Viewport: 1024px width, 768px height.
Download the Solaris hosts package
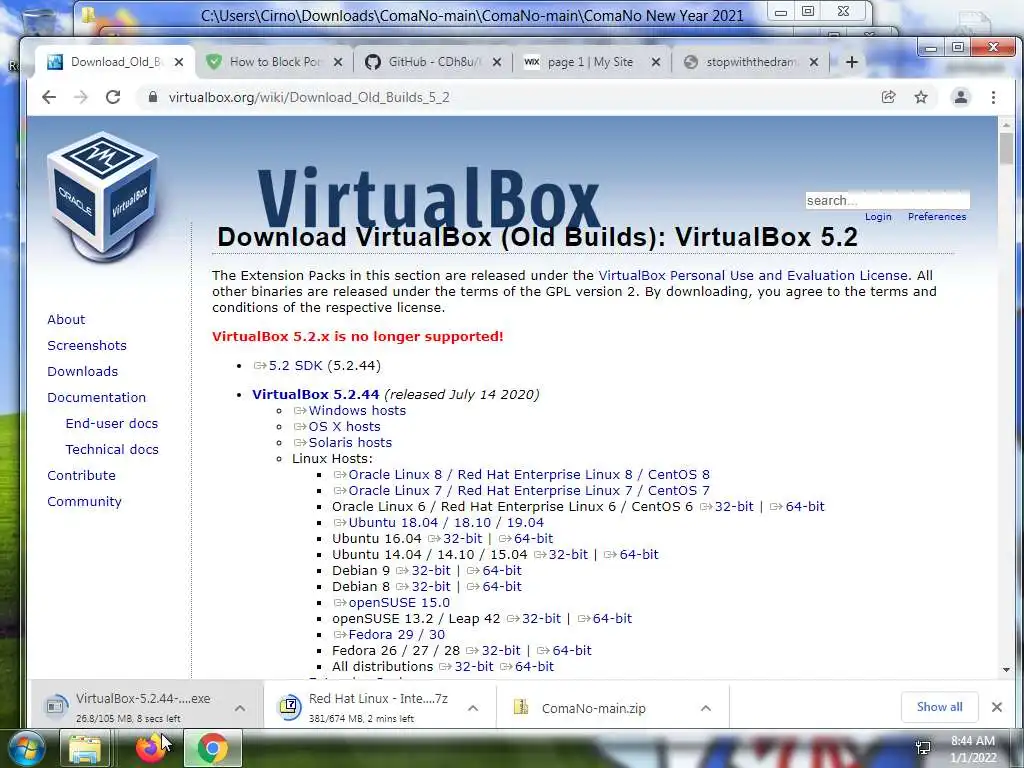[x=343, y=443]
